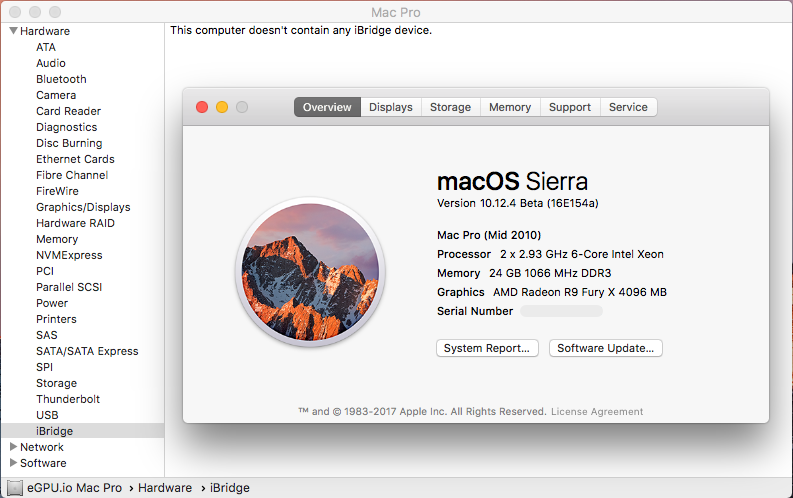Screen dimensions: 793x498
Task: Click the blurred serial number field
Action: tap(561, 311)
